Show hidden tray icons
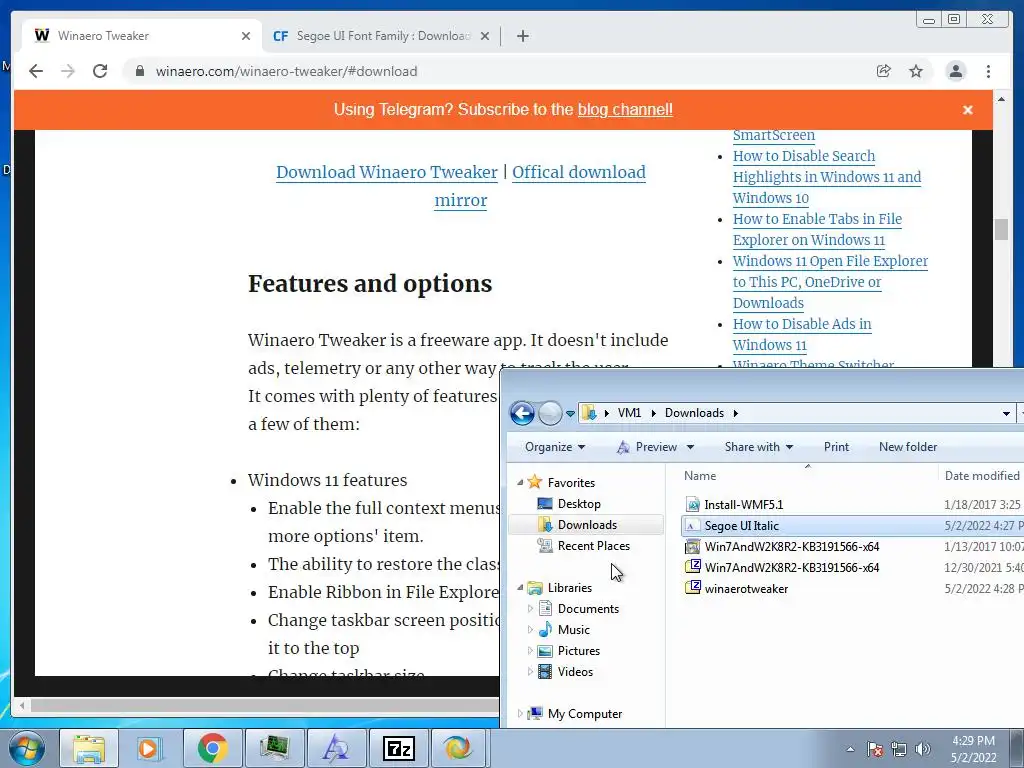This screenshot has width=1024, height=768. [x=850, y=749]
